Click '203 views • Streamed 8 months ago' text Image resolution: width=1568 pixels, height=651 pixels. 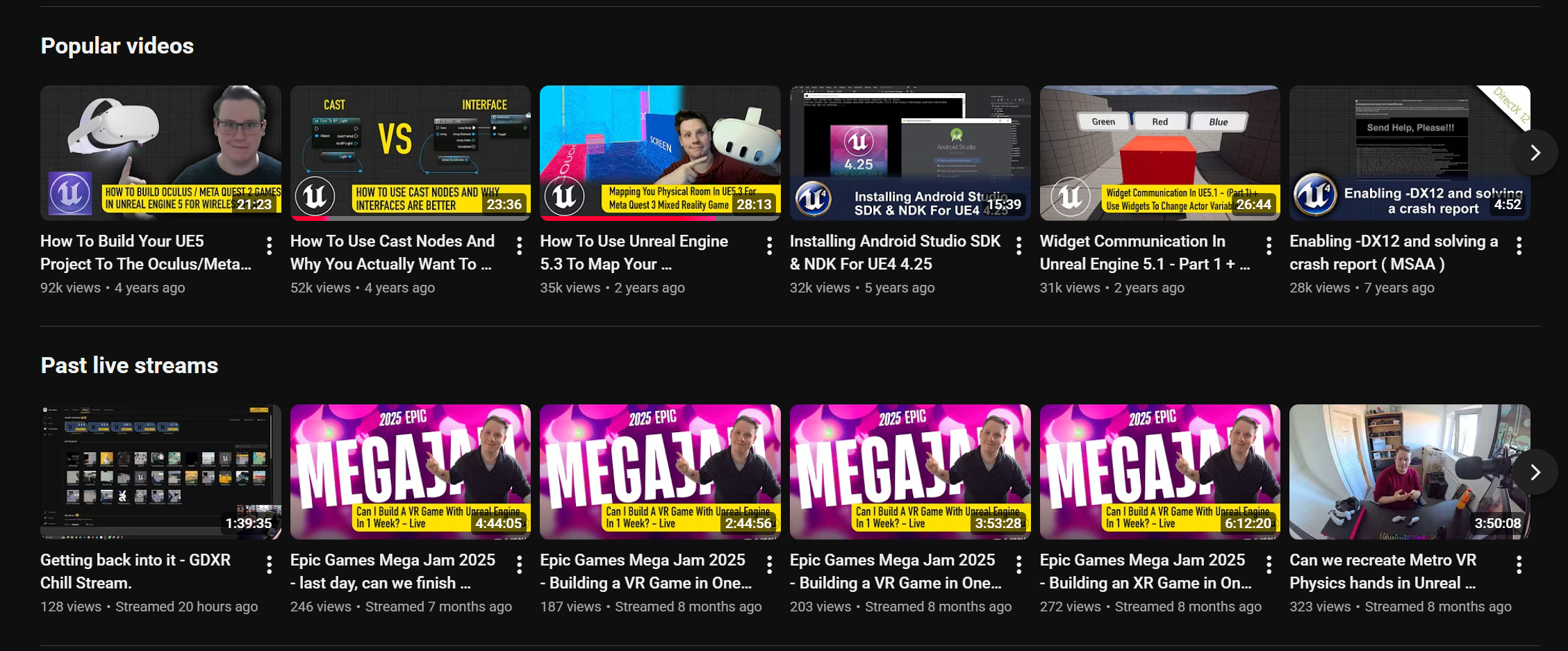point(900,607)
